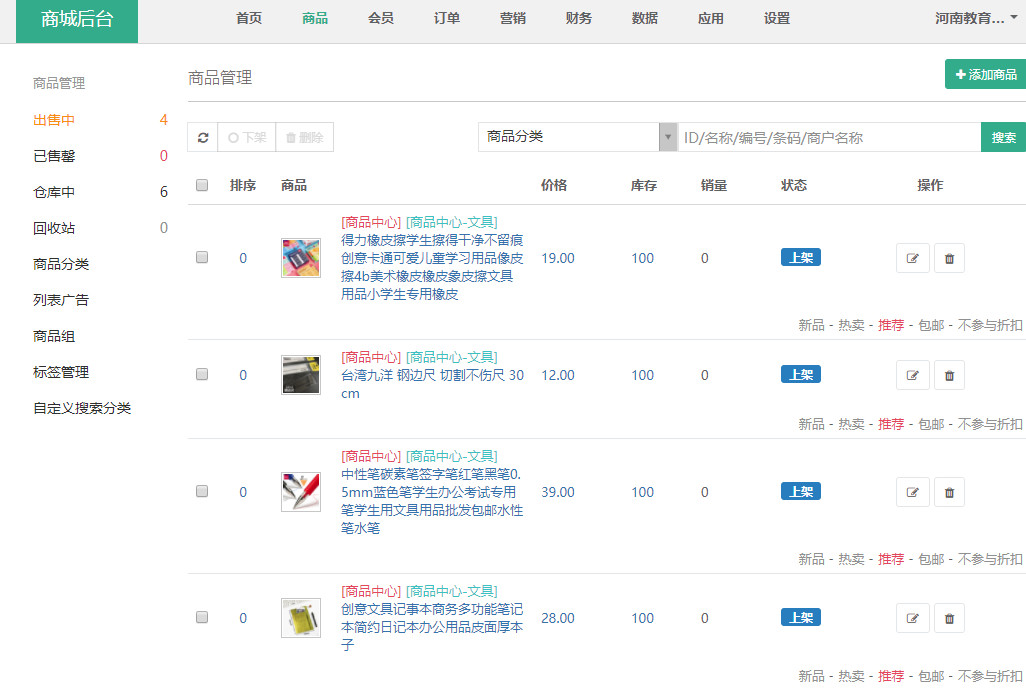Screen dimensions: 1026x694
Task: Focus the ID/名称/编号 search field
Action: click(x=829, y=137)
